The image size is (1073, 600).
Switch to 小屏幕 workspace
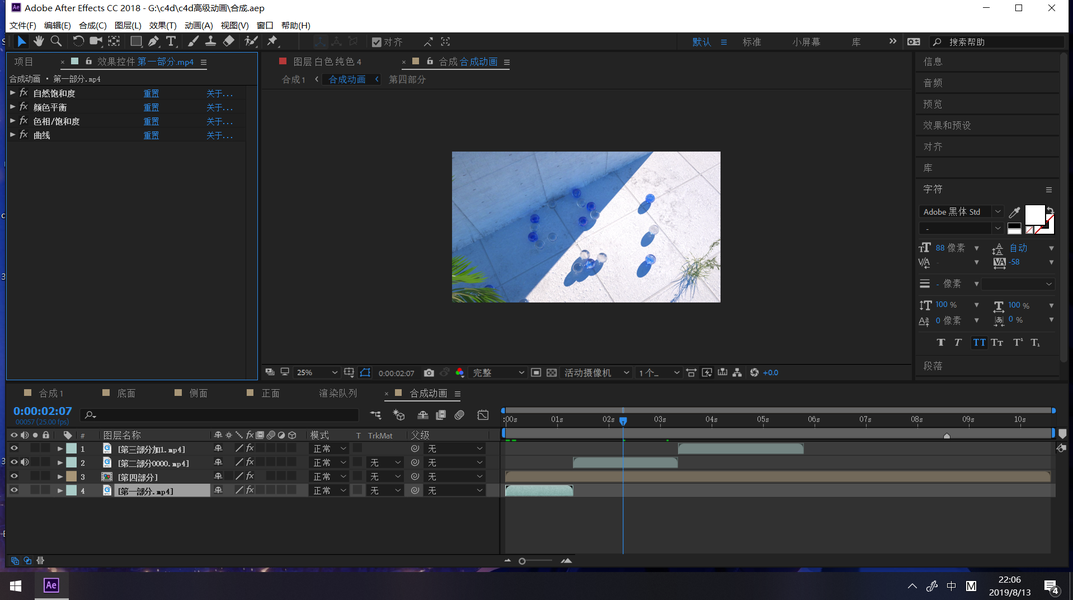pyautogui.click(x=806, y=42)
